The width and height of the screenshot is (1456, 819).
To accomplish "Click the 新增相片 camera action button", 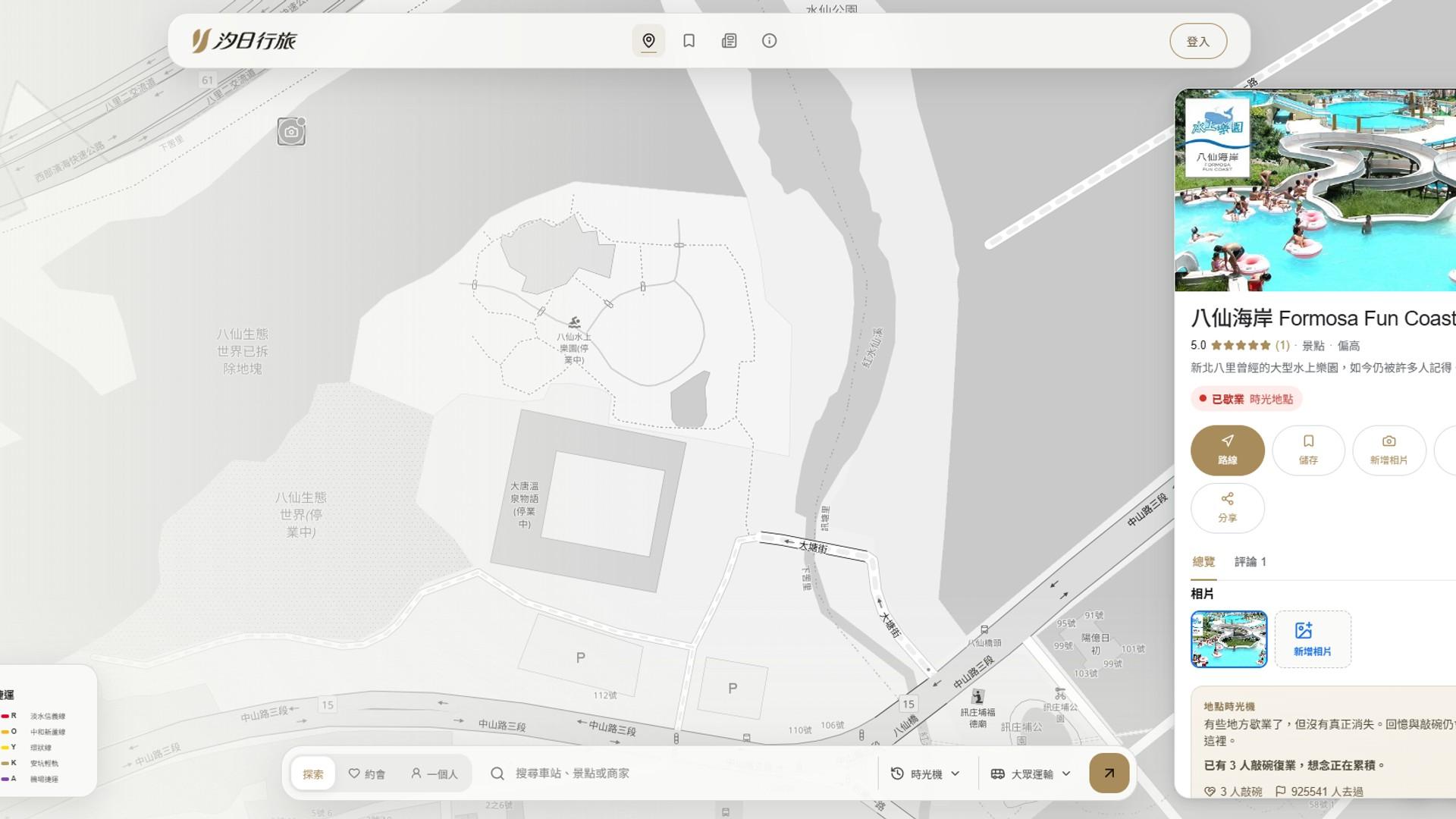I will click(1389, 450).
